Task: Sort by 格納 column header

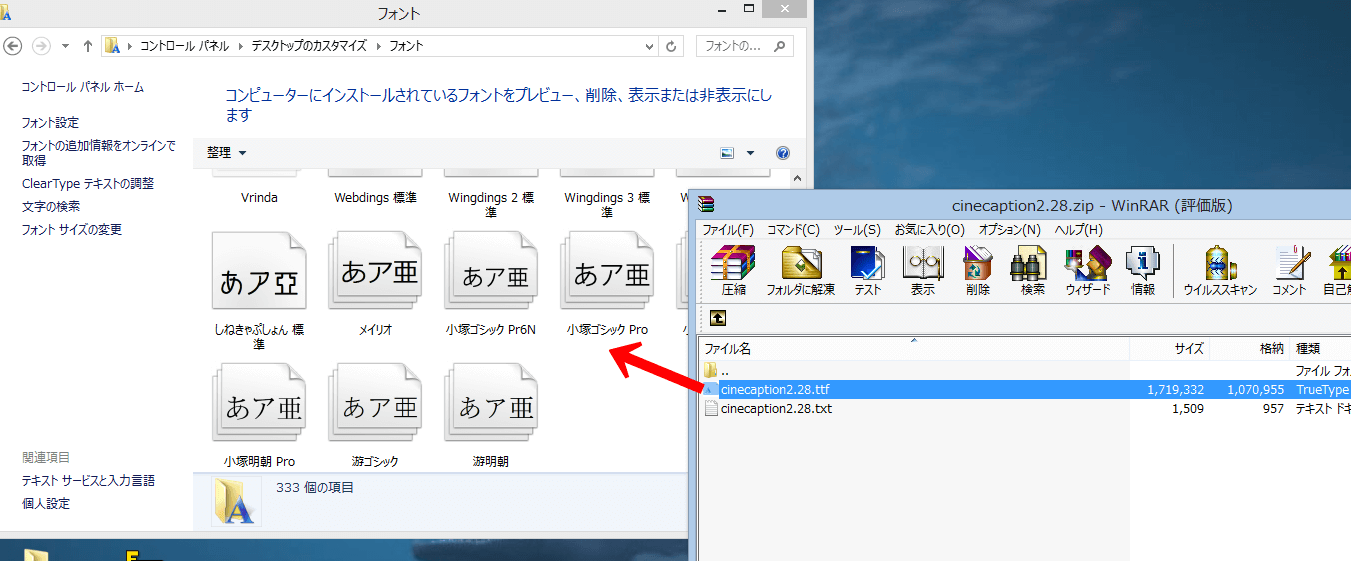Action: (1250, 349)
